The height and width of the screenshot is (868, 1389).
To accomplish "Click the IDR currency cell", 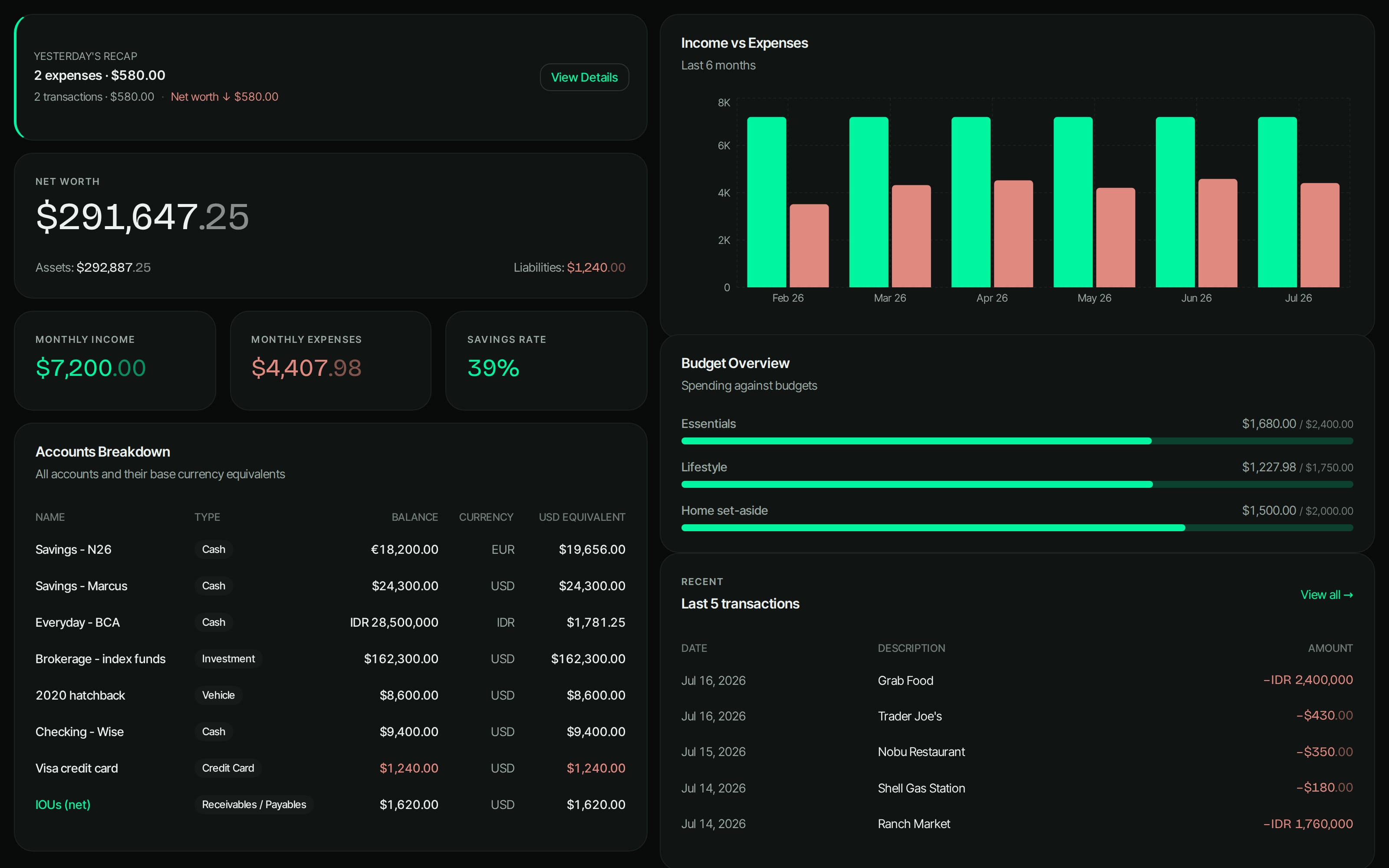I will coord(506,622).
